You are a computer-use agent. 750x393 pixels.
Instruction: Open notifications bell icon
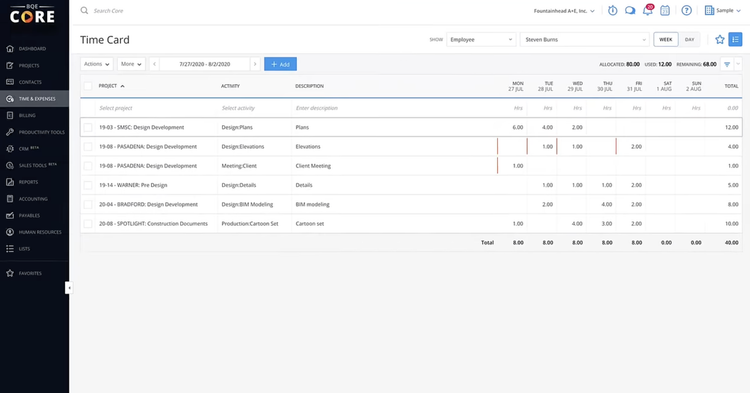click(x=648, y=10)
